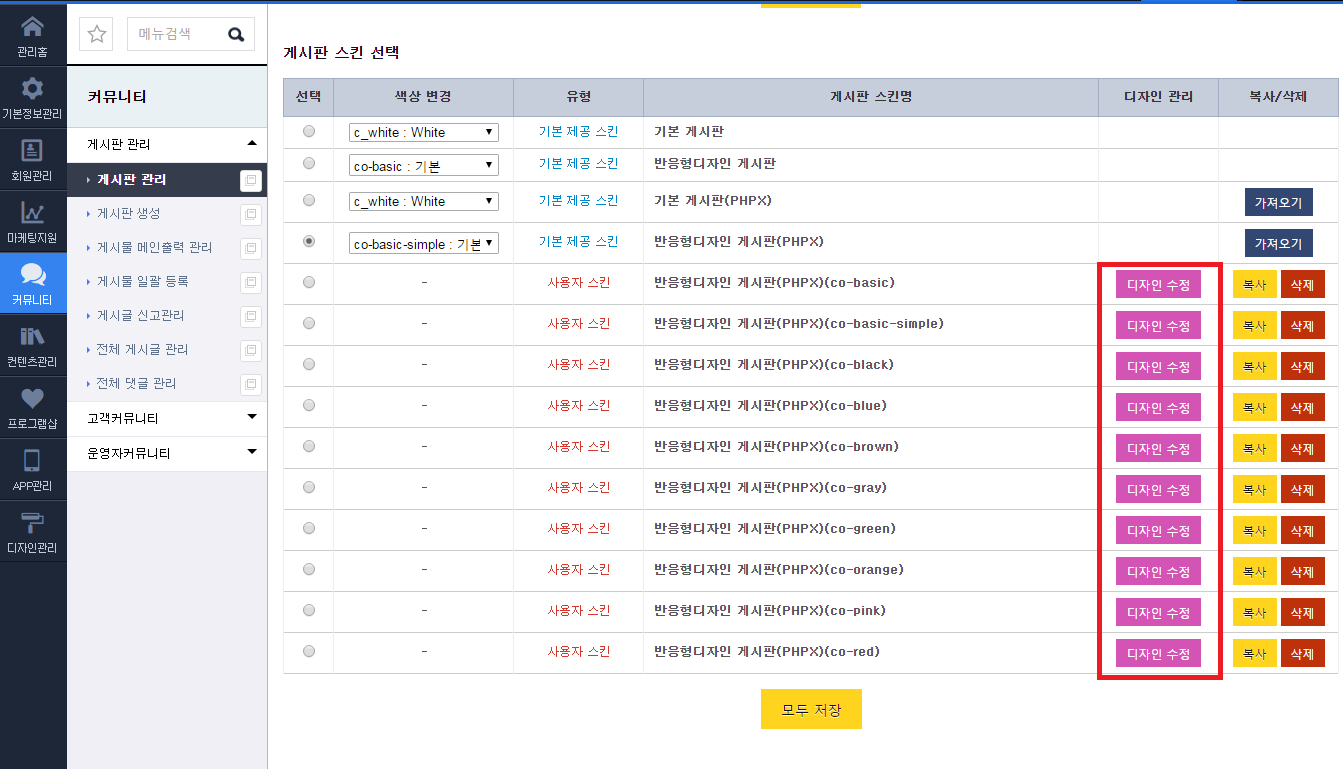Viewport: 1343px width, 769px height.
Task: Select radio for co-red user skin
Action: pyautogui.click(x=309, y=651)
